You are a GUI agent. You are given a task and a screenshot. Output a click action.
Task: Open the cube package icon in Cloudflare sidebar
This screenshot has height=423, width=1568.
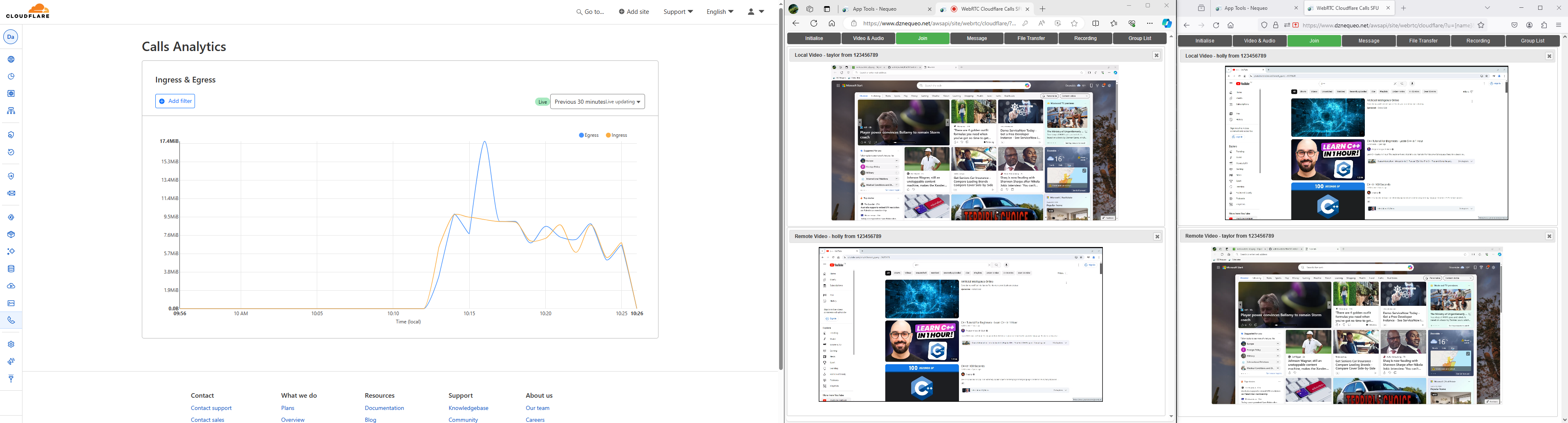click(11, 234)
